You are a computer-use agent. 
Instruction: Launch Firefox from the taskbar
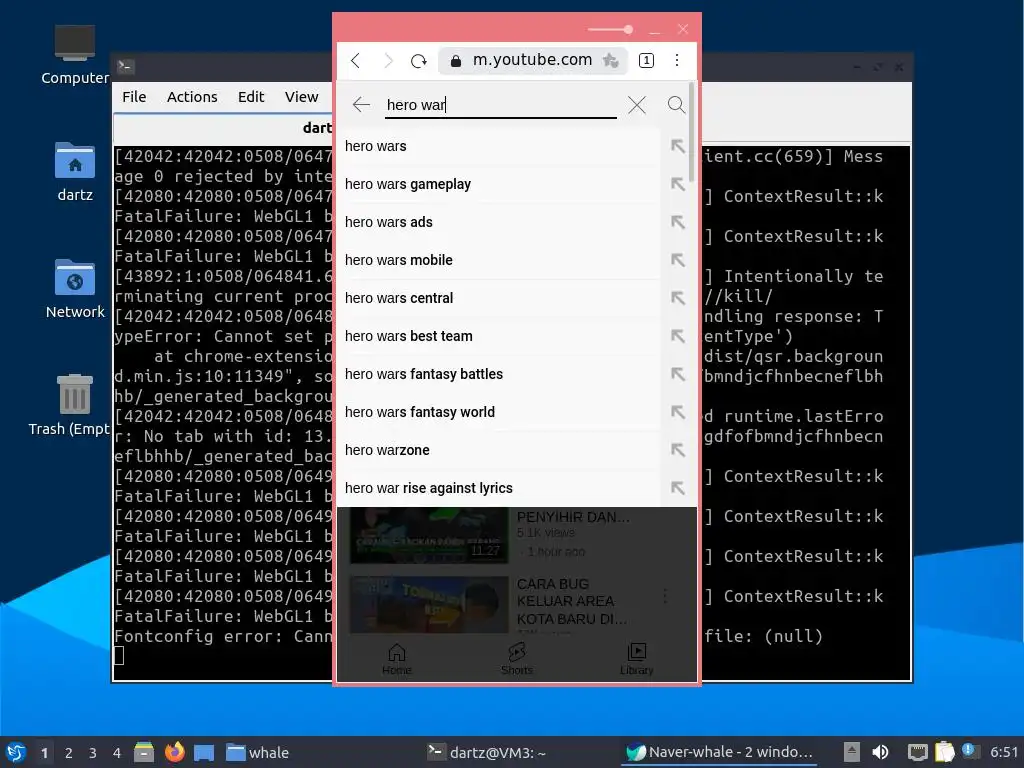coord(174,752)
